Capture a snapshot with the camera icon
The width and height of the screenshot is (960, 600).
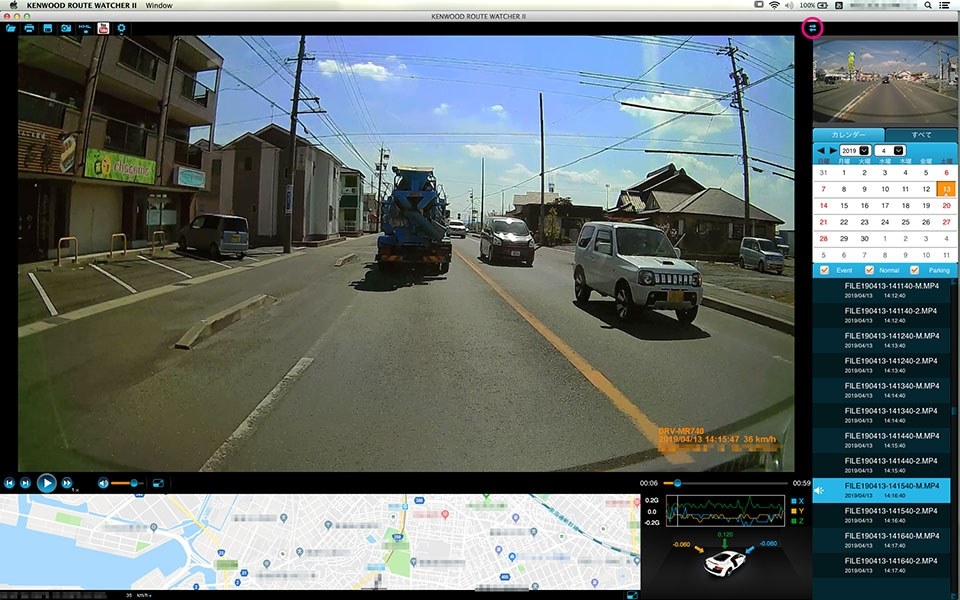65,28
